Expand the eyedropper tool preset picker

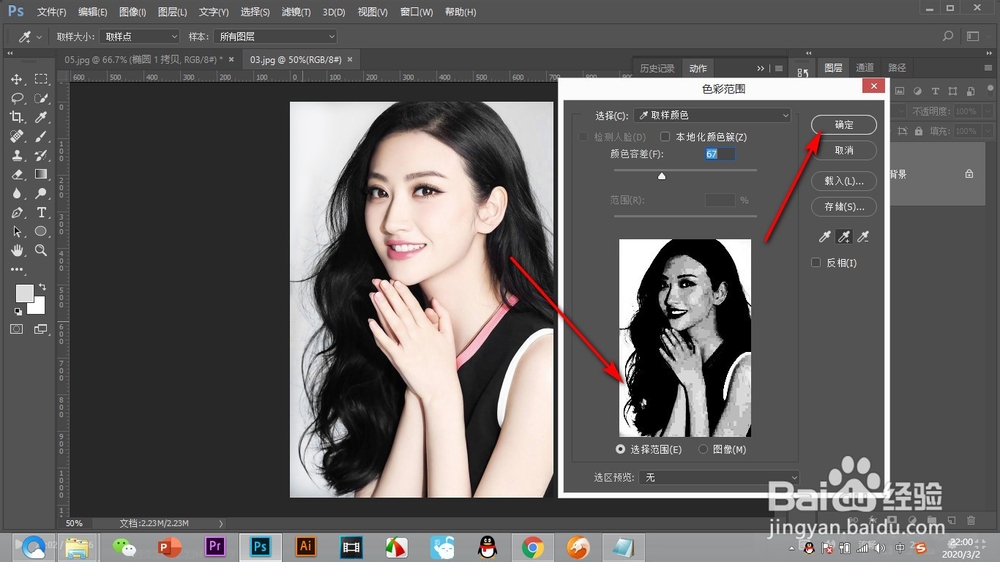click(x=39, y=37)
